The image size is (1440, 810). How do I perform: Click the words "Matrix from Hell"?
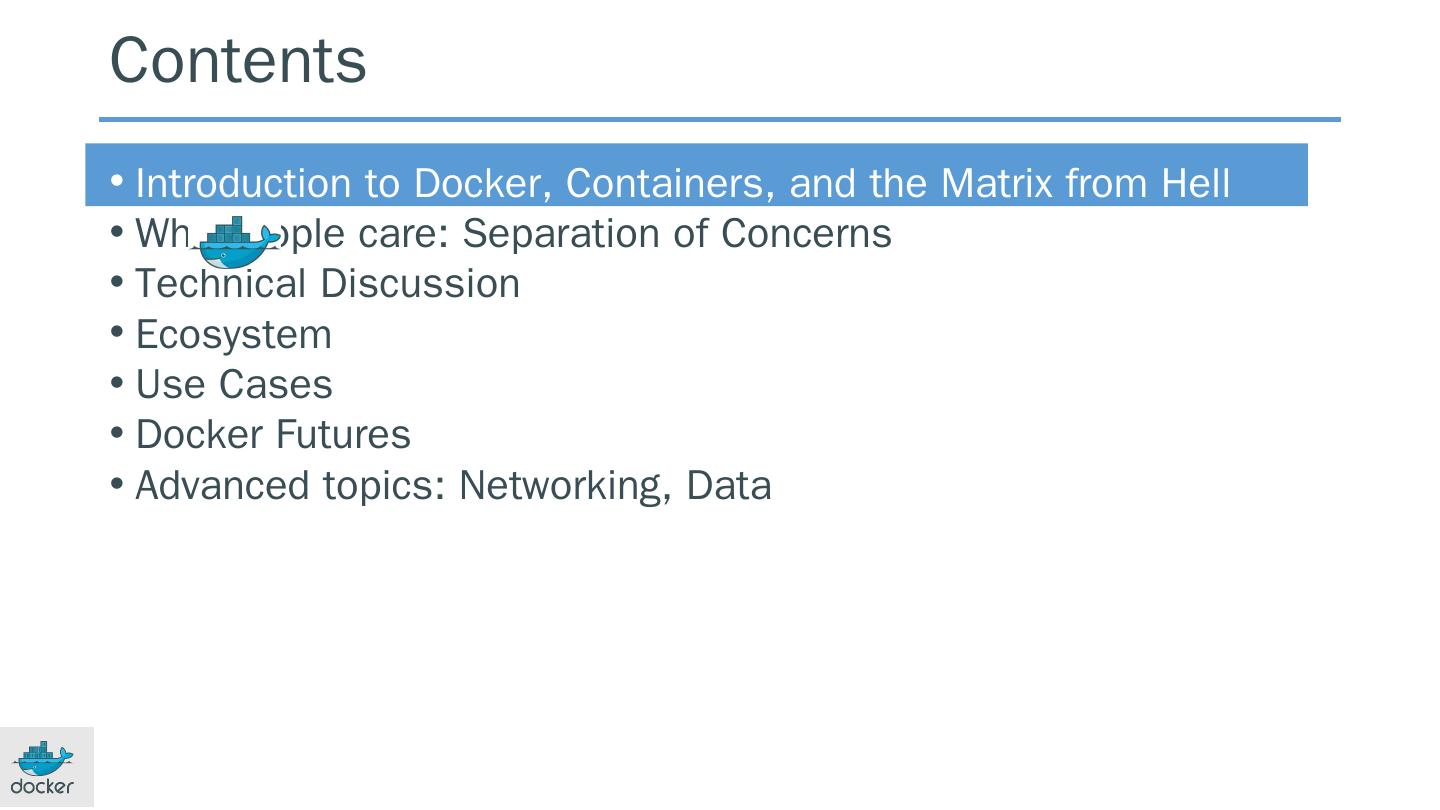click(1085, 184)
